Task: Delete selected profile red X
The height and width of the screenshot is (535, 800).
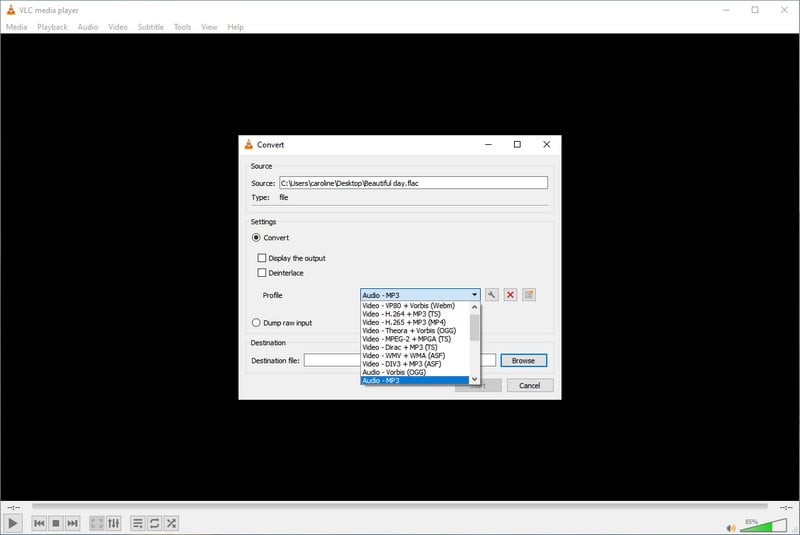Action: coord(510,295)
